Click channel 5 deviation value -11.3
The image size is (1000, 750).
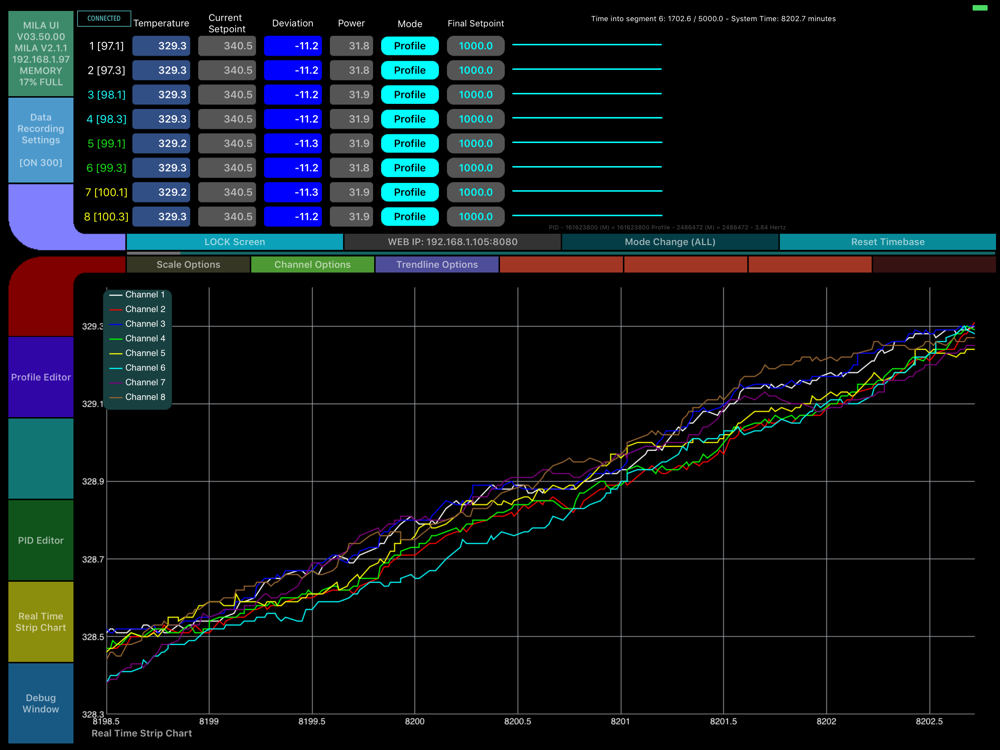[x=293, y=143]
